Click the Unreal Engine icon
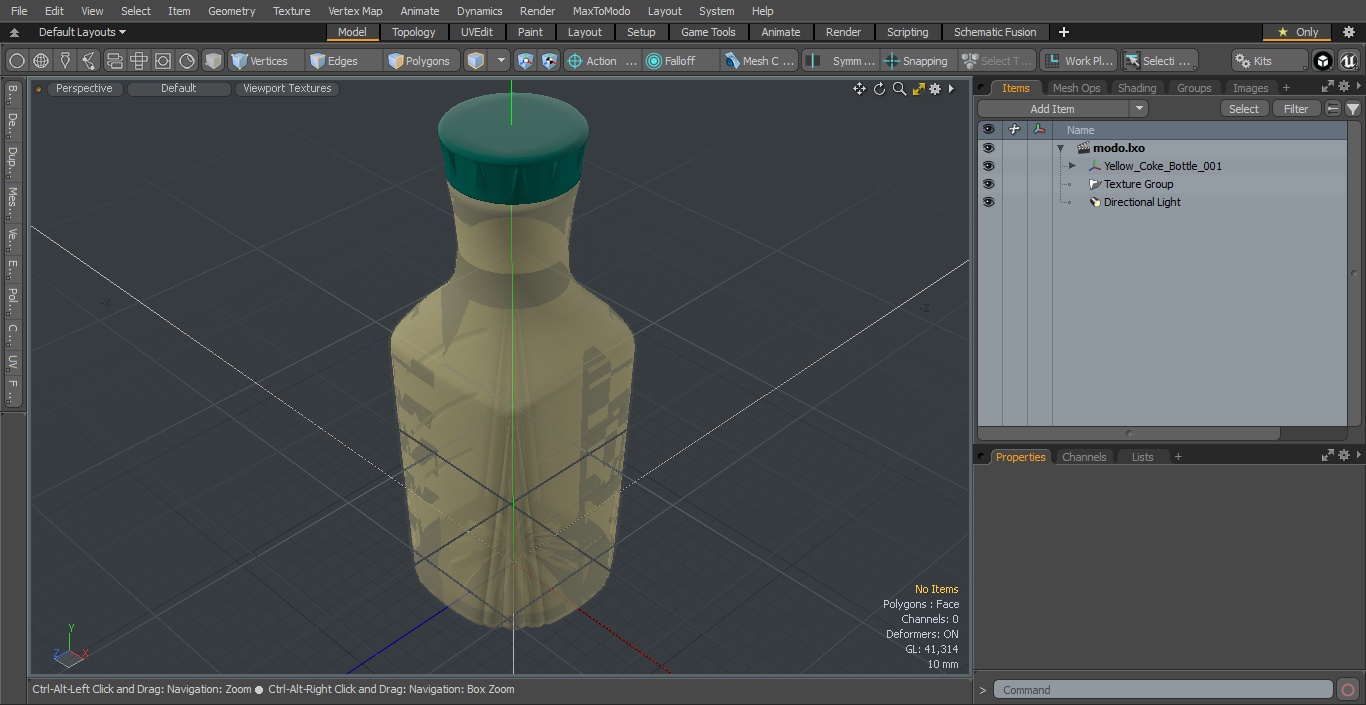 1349,61
